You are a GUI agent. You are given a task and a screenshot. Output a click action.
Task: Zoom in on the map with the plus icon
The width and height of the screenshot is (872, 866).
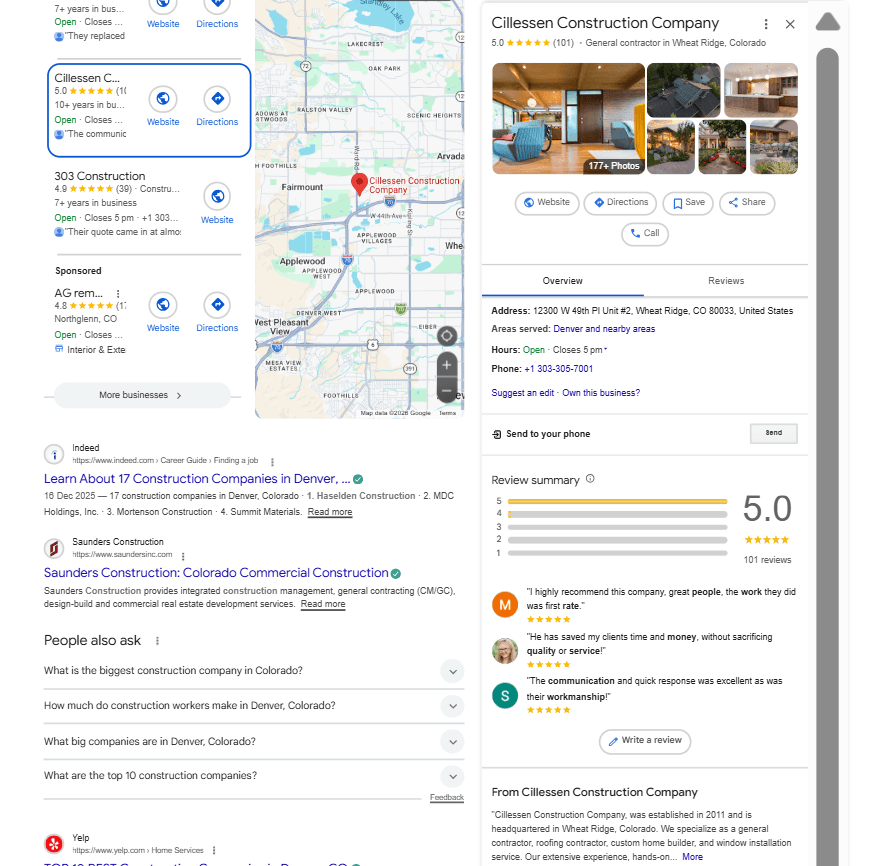tap(446, 364)
